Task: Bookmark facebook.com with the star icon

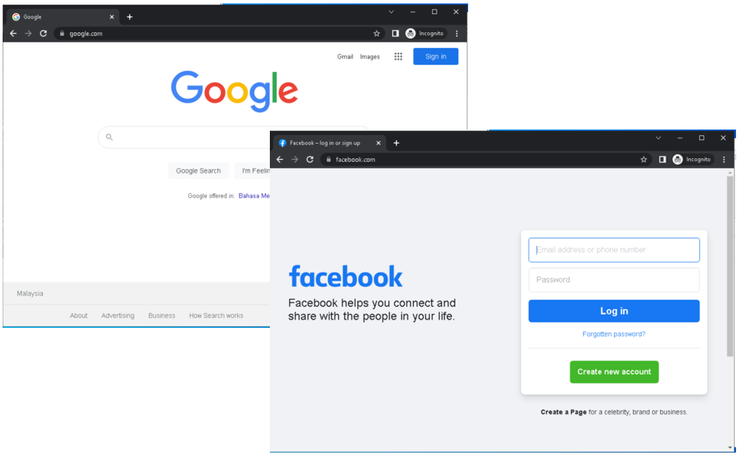Action: click(x=643, y=160)
